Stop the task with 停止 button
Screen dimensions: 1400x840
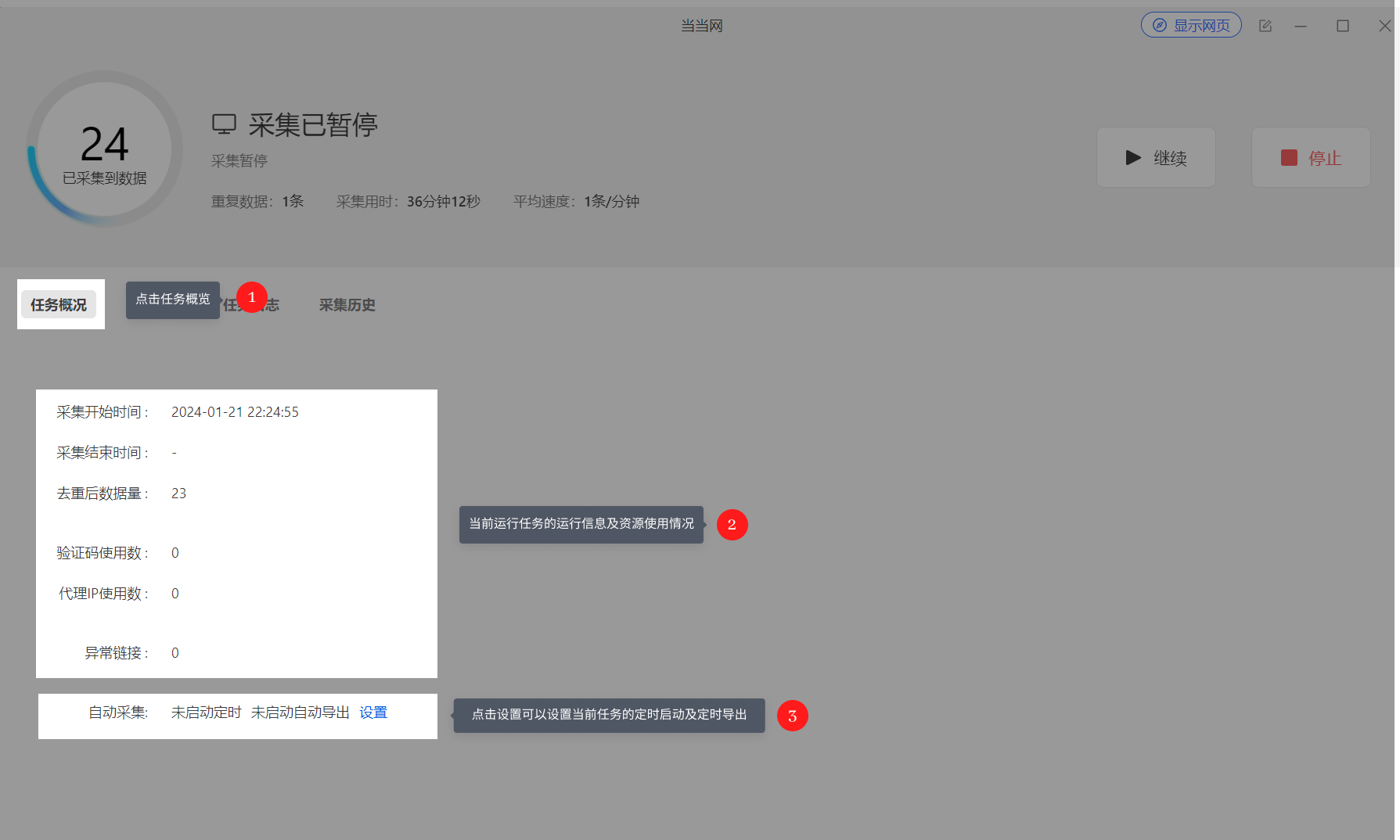[x=1311, y=157]
